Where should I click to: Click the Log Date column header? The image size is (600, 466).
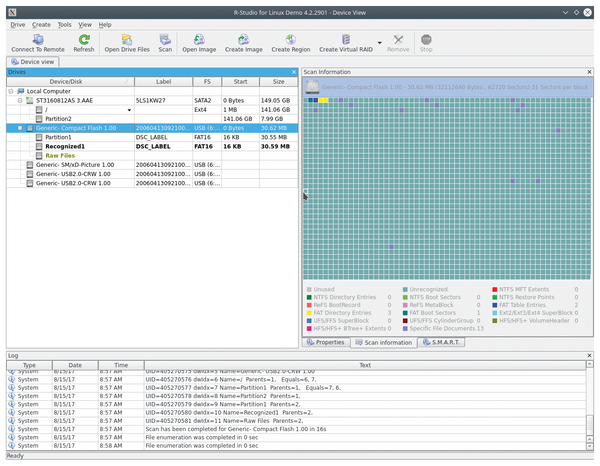[75, 365]
